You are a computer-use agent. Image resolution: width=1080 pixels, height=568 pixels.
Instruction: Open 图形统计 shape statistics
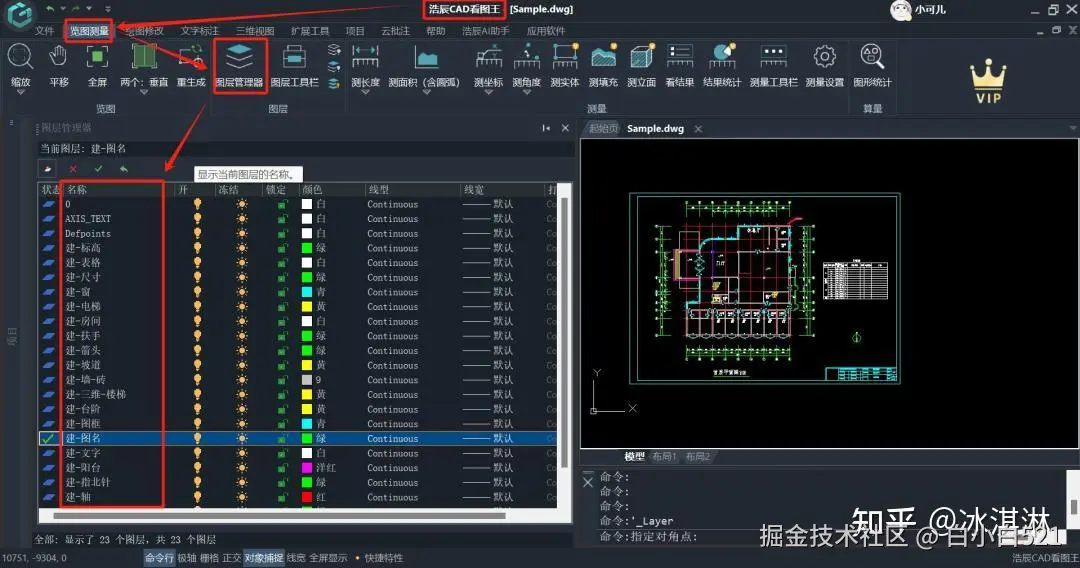tap(872, 65)
